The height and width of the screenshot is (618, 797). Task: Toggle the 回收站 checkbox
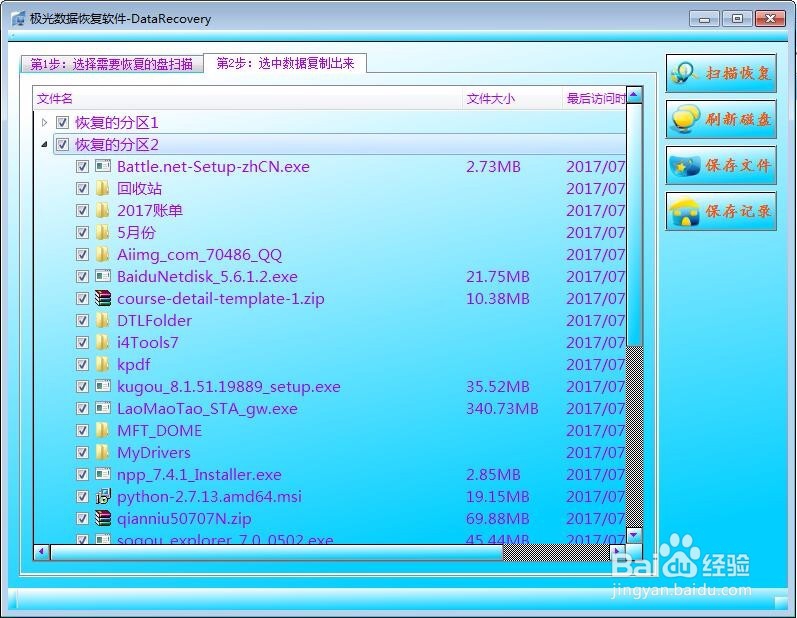click(x=82, y=188)
